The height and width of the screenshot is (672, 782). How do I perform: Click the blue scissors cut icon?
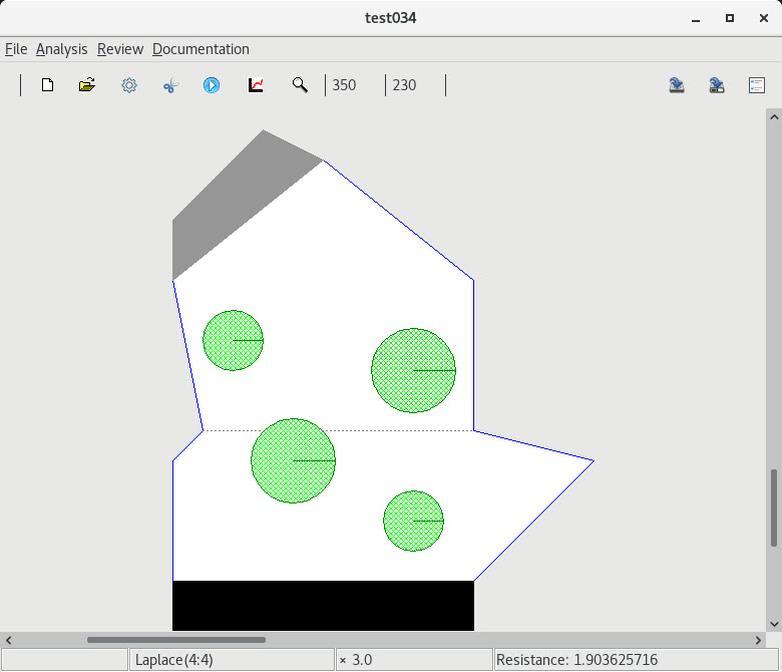tap(170, 85)
